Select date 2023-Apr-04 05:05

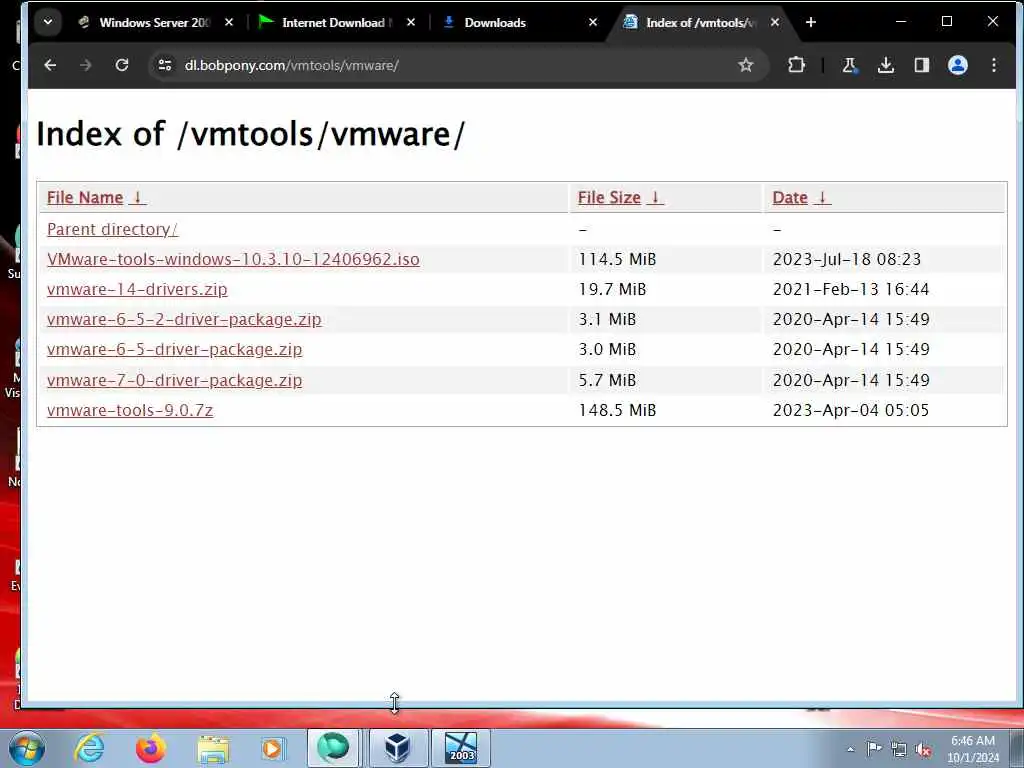coord(850,410)
